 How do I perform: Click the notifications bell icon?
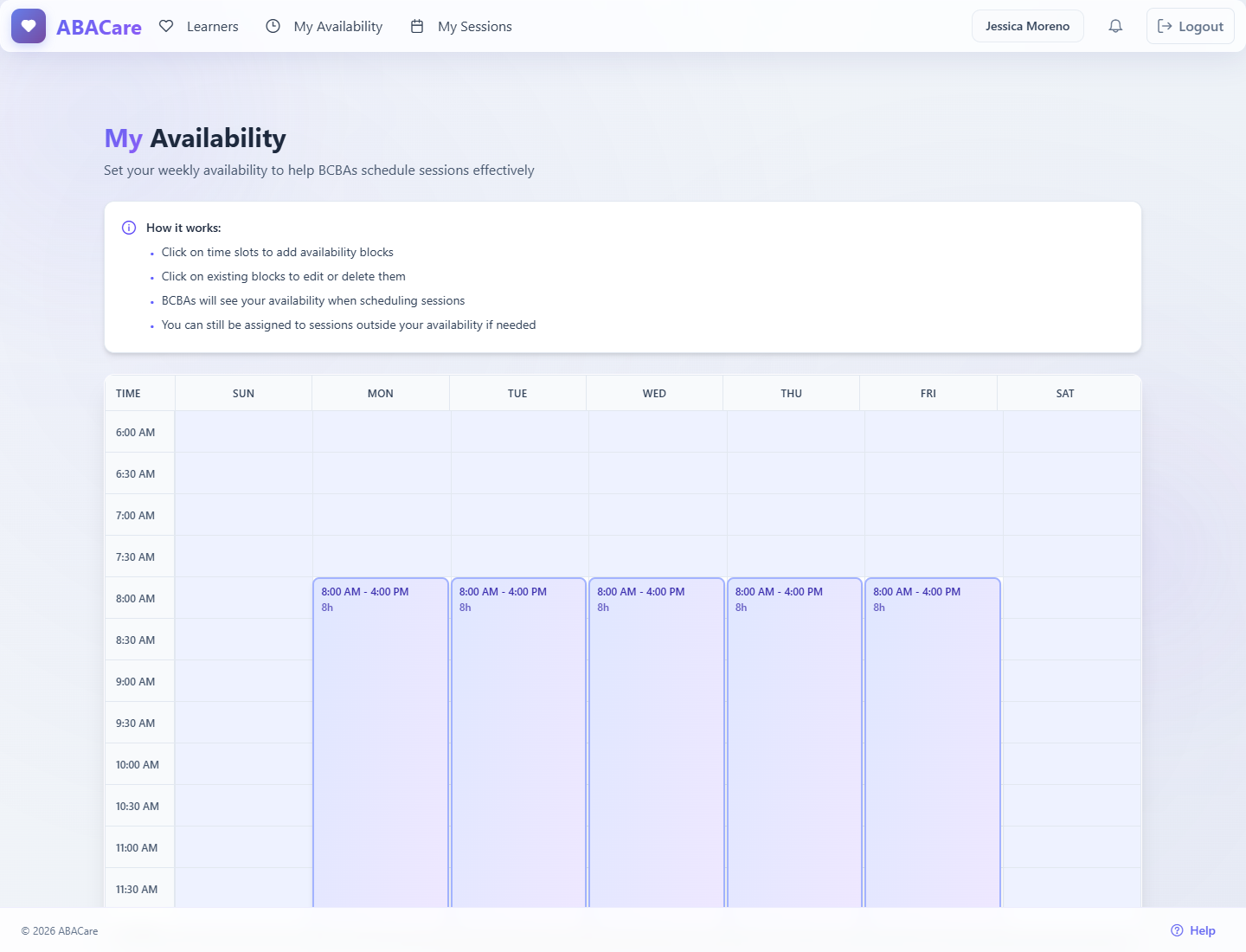1115,26
